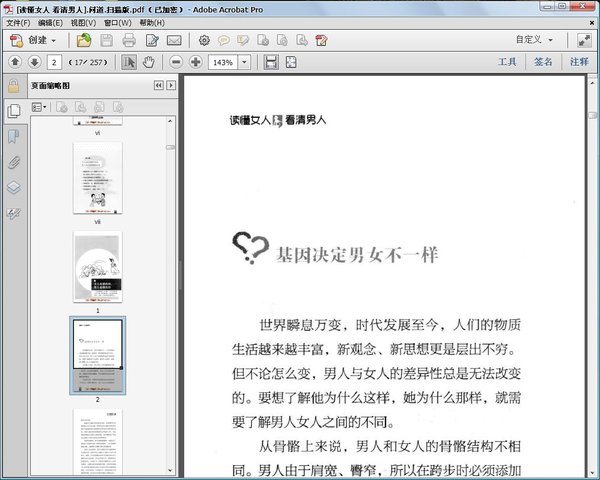Open the 自定义 (Customize) dropdown
600x480 pixels.
(x=533, y=41)
